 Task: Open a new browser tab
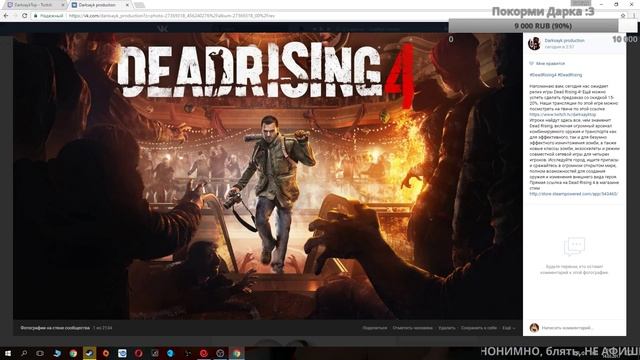139,5
